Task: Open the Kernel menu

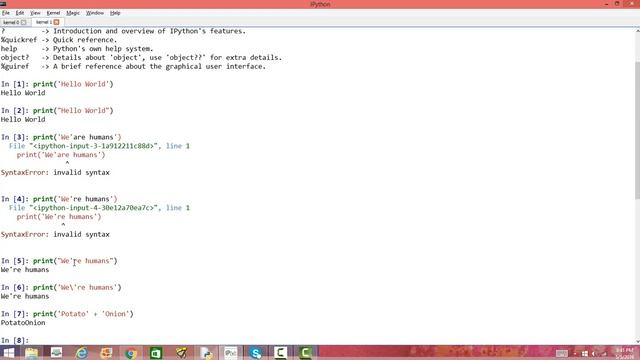Action: pyautogui.click(x=53, y=13)
